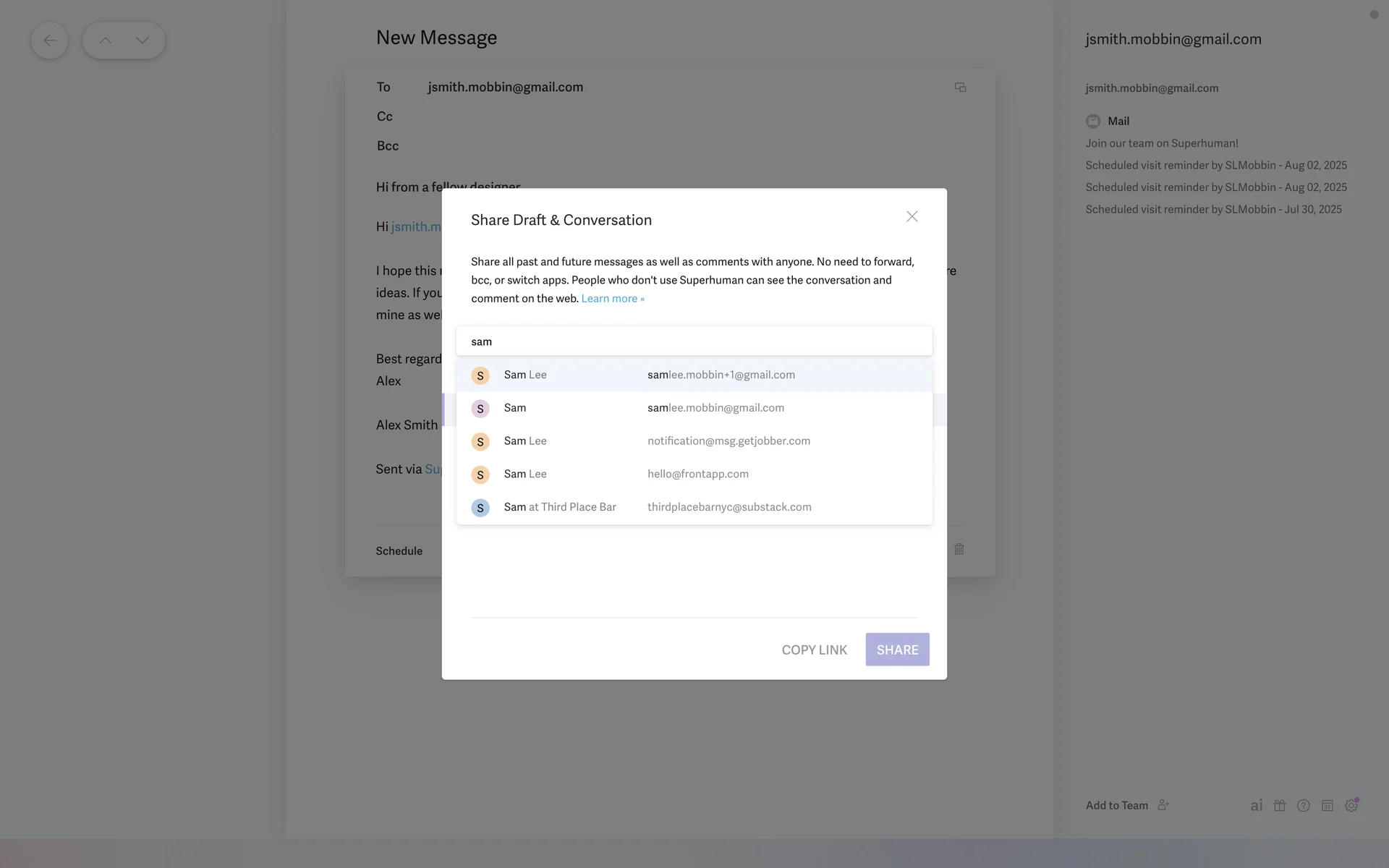1389x868 pixels.
Task: Select Sam samlee.mobbin@gmail.com suggestion
Action: point(693,408)
